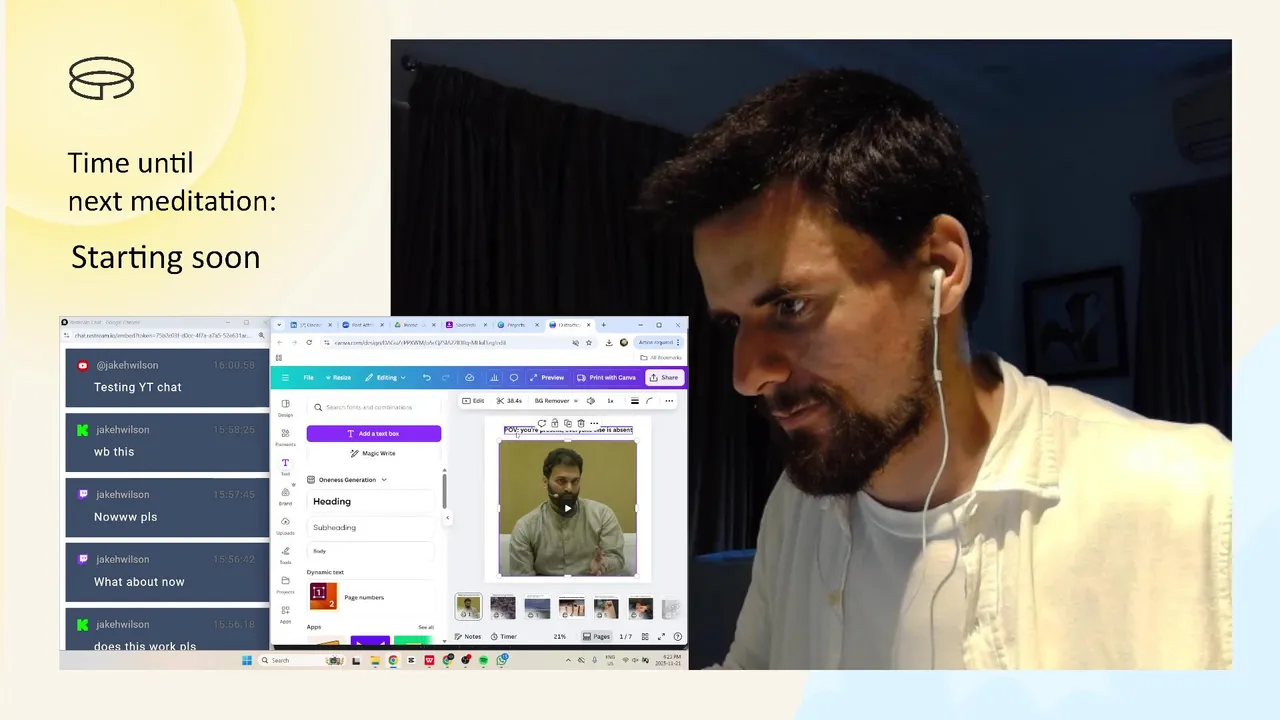Viewport: 1280px width, 720px height.
Task: Open the Tools panel in the sidebar
Action: point(285,554)
